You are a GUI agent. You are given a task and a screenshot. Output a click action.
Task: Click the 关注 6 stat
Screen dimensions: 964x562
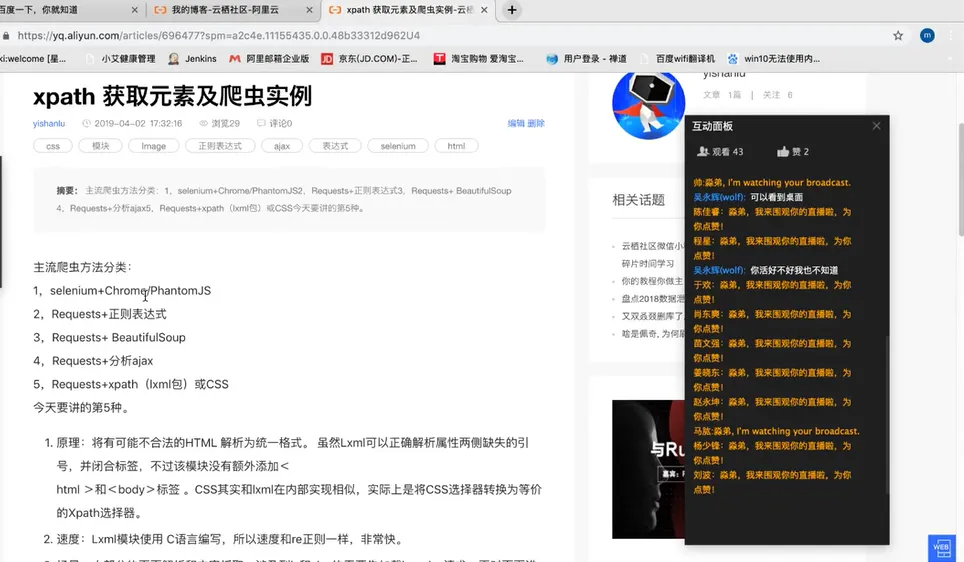[x=778, y=95]
